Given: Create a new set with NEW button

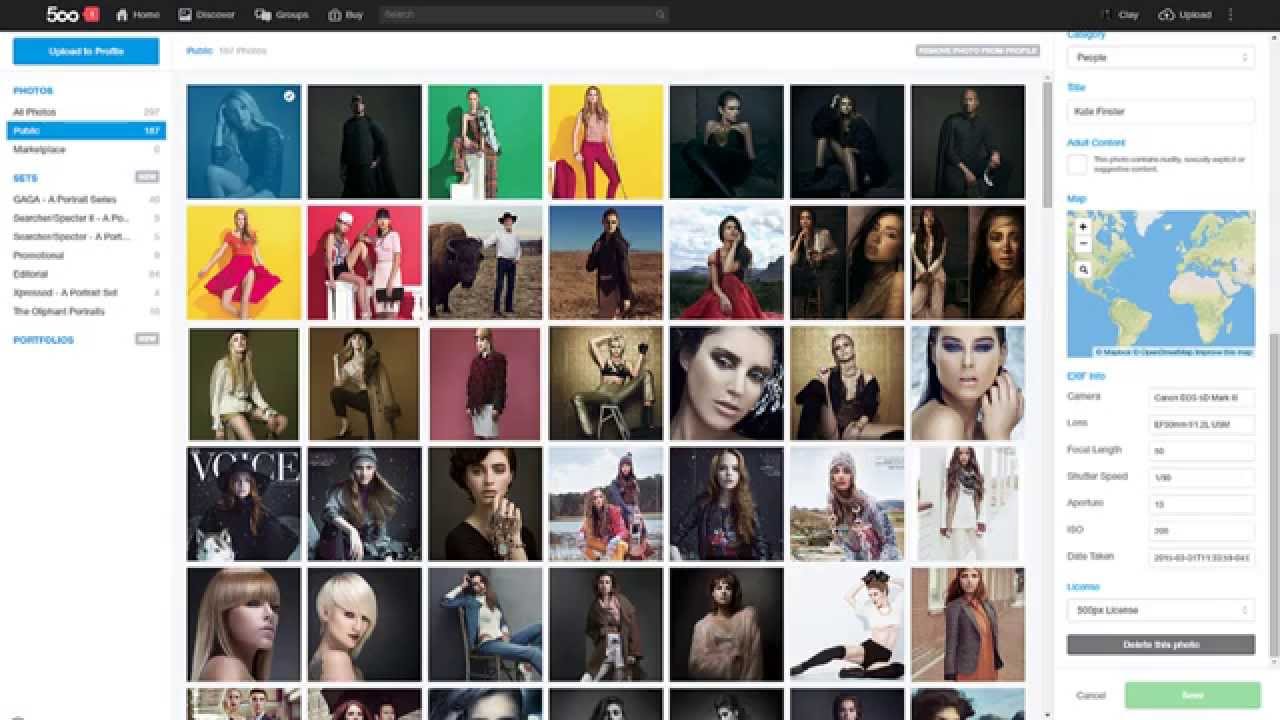Looking at the screenshot, I should point(146,177).
